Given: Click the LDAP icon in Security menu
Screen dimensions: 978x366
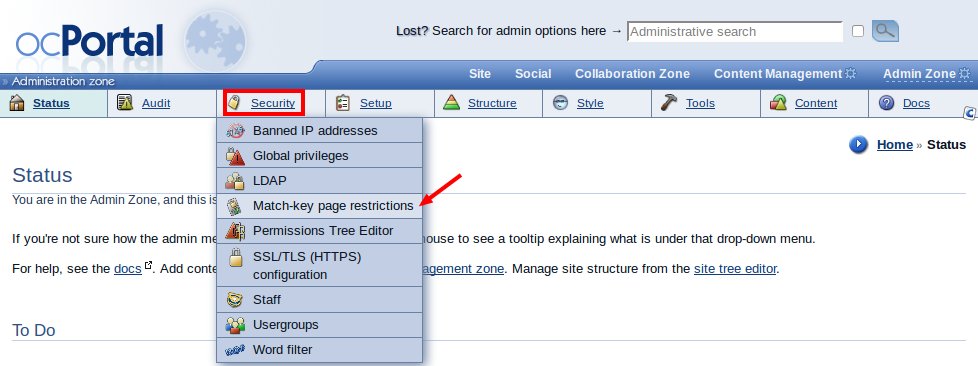Looking at the screenshot, I should coord(235,181).
